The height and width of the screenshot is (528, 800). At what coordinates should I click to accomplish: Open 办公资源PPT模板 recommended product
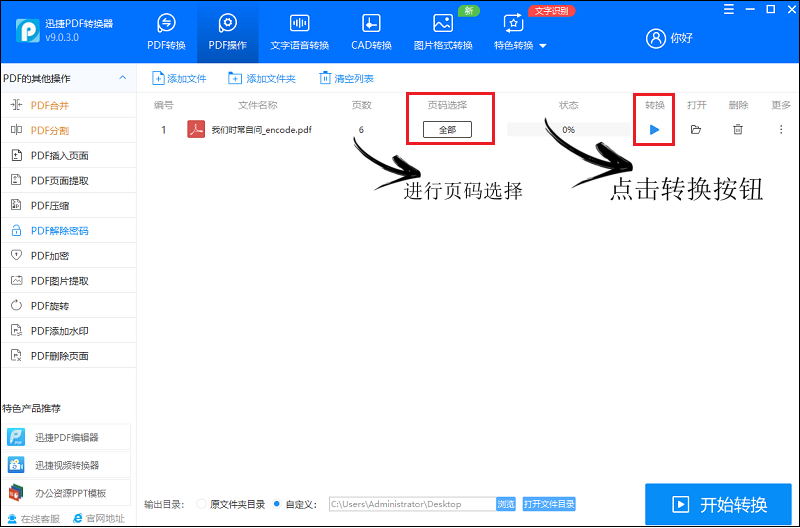66,493
